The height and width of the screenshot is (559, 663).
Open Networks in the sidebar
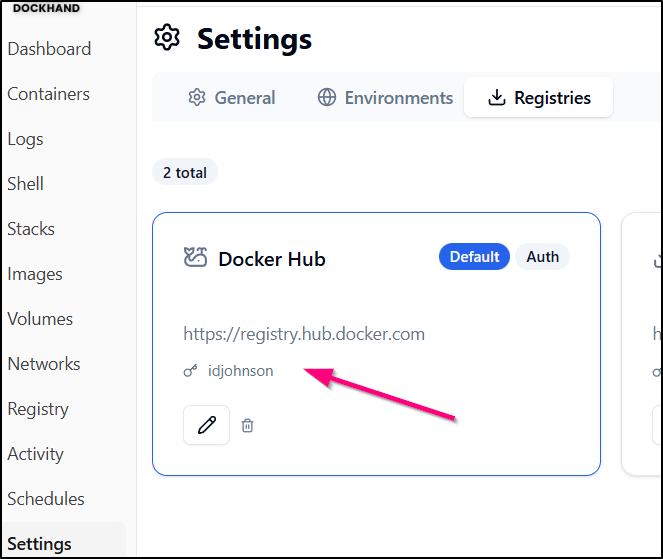click(43, 364)
